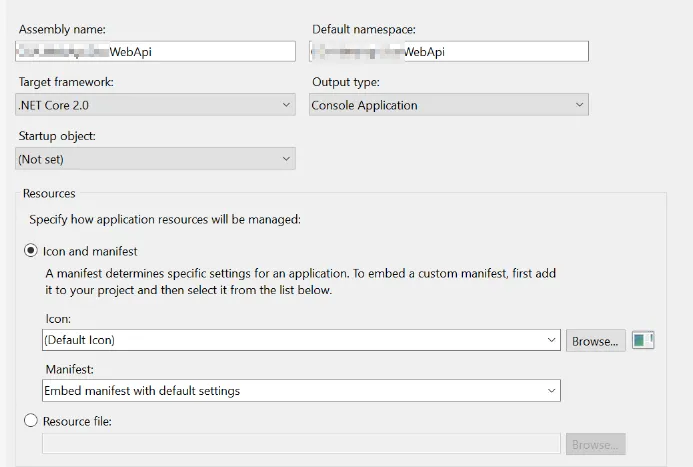The image size is (693, 467).
Task: Click the "Assembly name:" label
Action: [62, 29]
